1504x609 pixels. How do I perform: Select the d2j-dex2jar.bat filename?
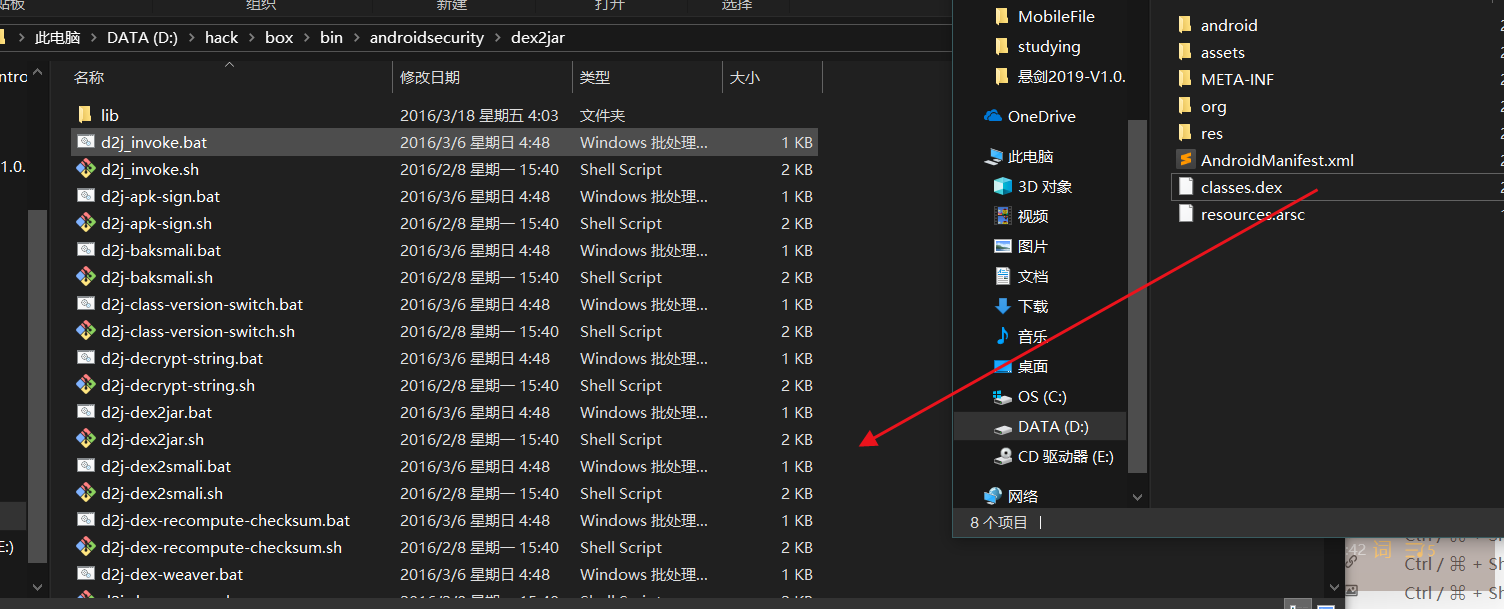coord(156,412)
